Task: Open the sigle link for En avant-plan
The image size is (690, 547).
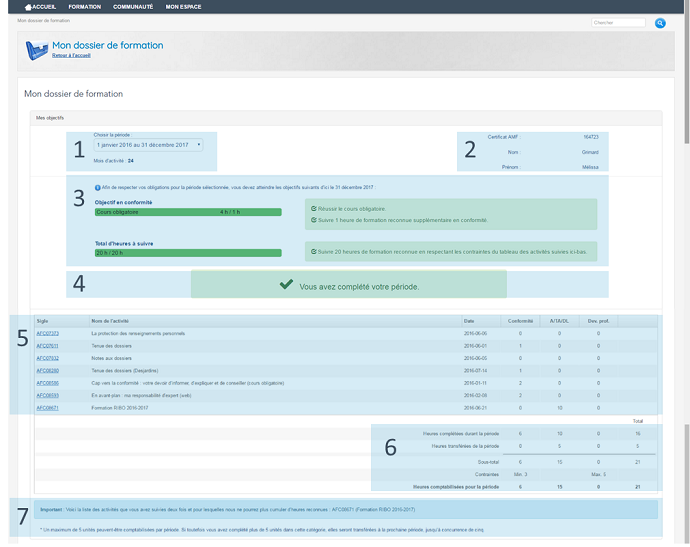Action: pos(48,396)
